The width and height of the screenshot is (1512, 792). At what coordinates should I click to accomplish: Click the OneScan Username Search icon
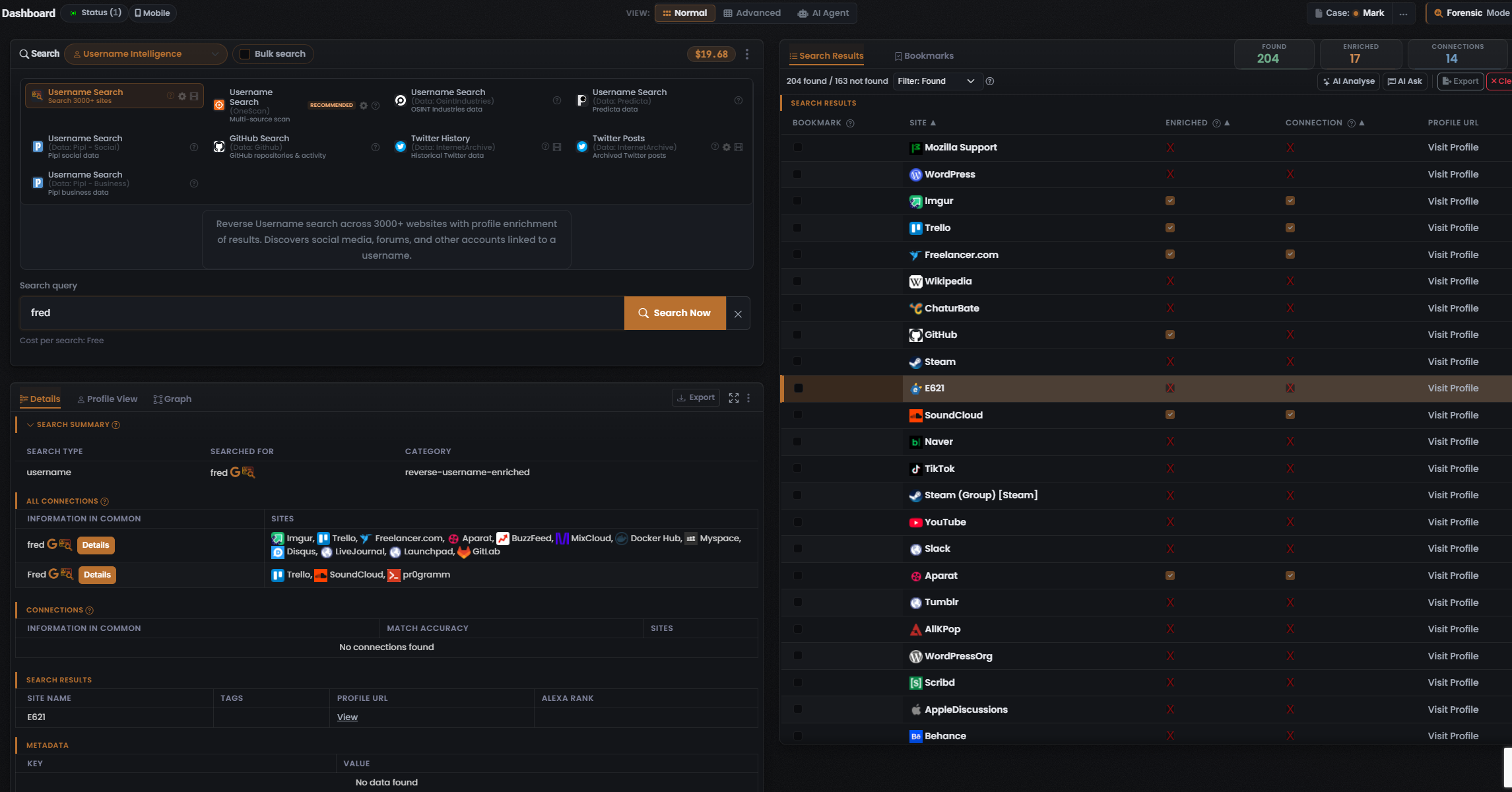point(219,105)
